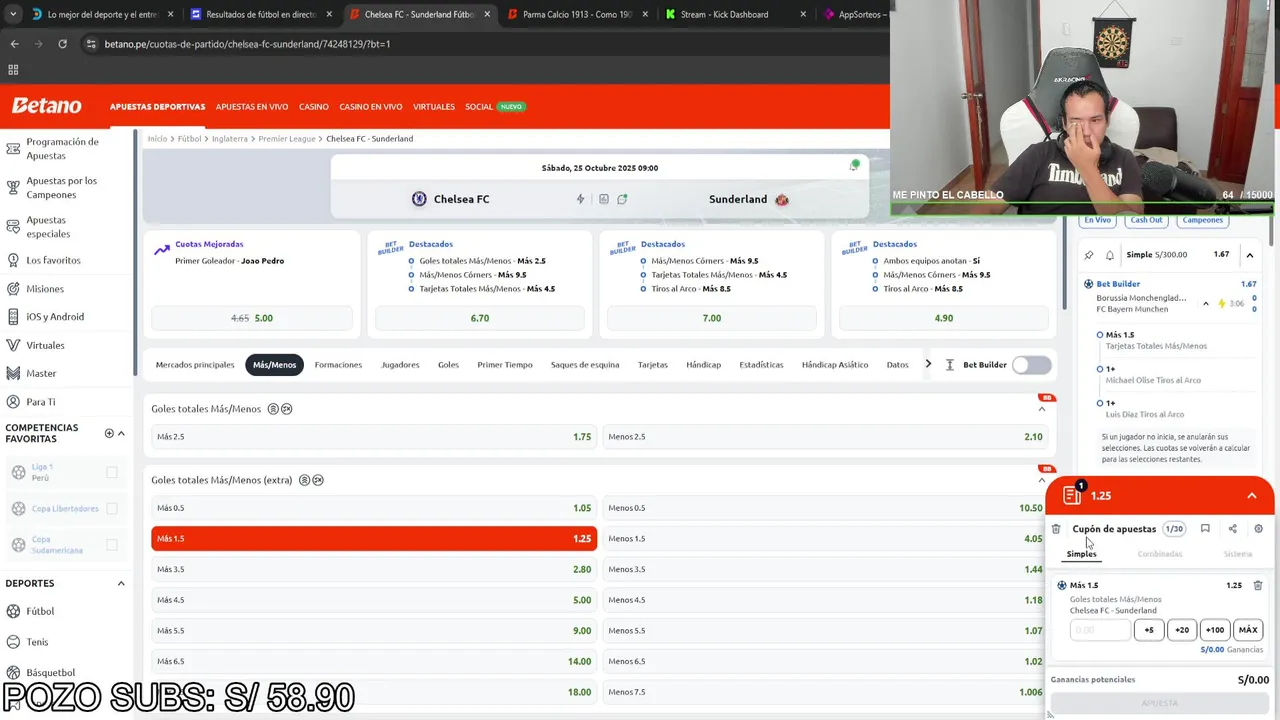Clear the bet slip with header trash icon
Image resolution: width=1280 pixels, height=720 pixels.
(1056, 529)
